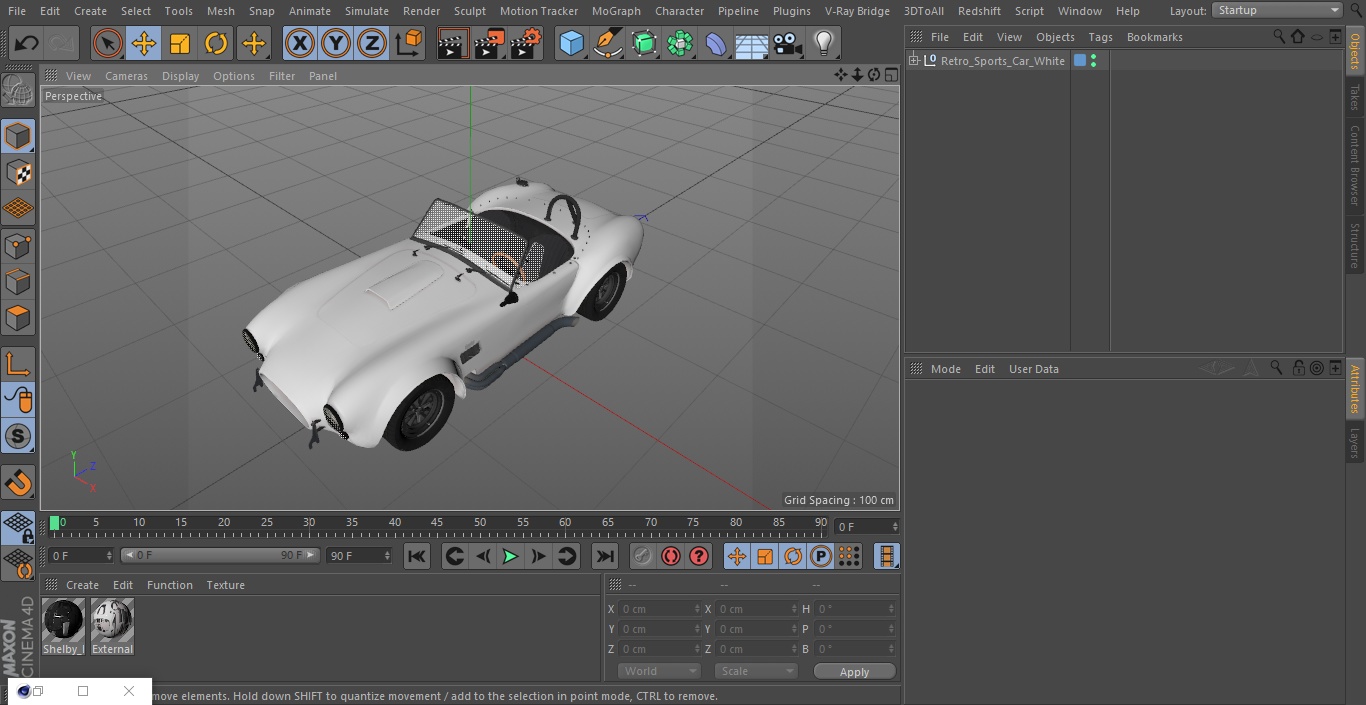Add a Light object
The image size is (1366, 705).
coord(823,43)
